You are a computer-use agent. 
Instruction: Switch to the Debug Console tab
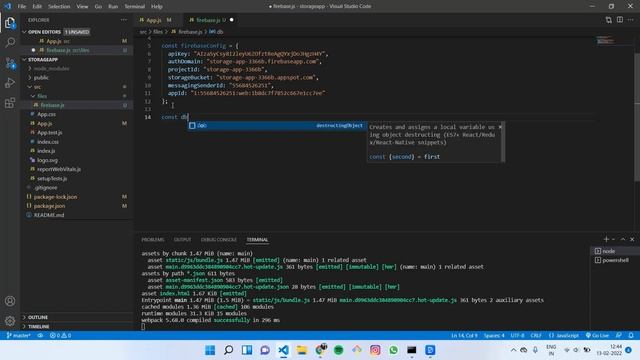(219, 240)
